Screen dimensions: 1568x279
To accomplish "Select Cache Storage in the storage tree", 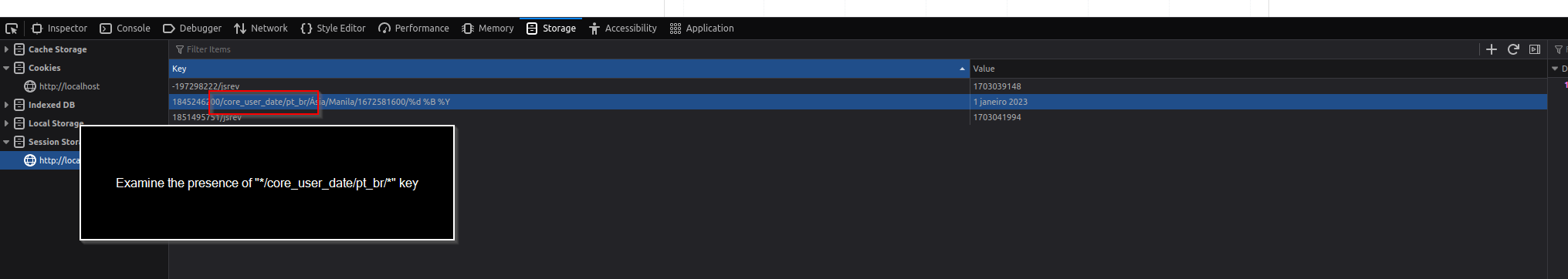I will (57, 49).
